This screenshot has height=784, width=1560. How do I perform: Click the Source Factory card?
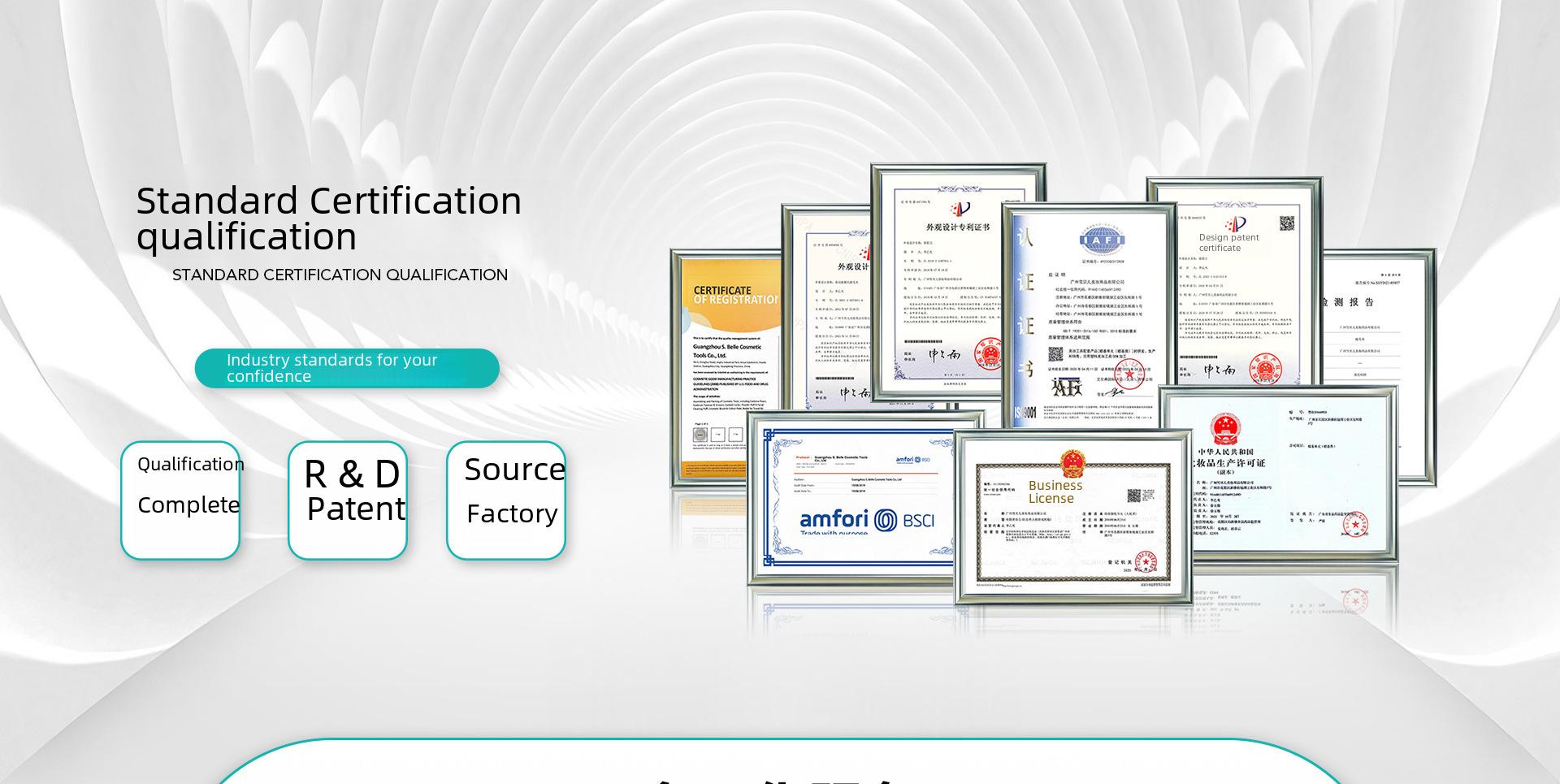point(506,500)
